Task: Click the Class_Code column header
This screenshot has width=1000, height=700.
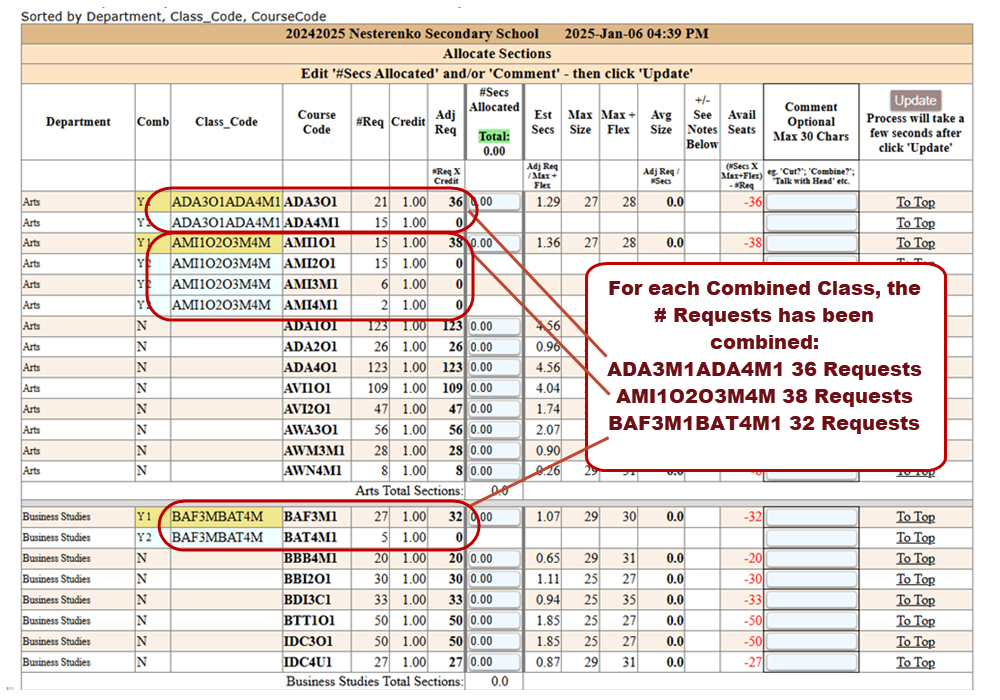Action: (226, 122)
